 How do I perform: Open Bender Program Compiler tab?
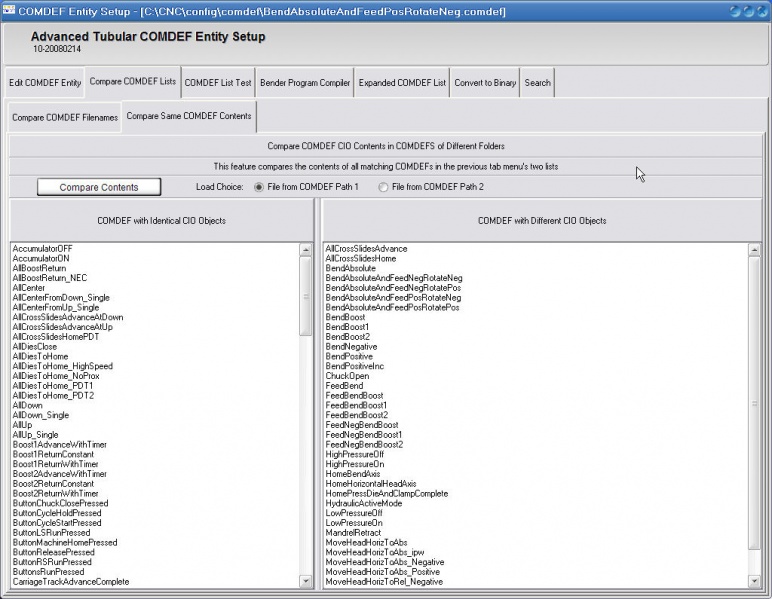(x=305, y=83)
